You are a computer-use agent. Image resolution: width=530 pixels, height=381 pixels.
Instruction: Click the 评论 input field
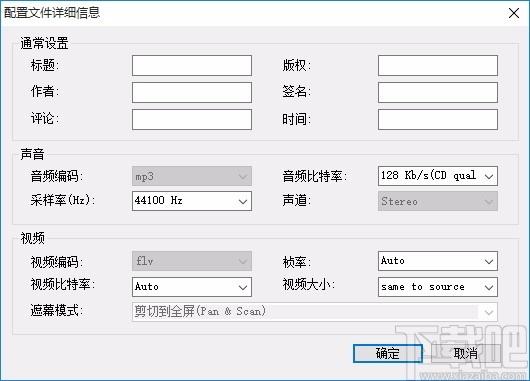coord(192,119)
